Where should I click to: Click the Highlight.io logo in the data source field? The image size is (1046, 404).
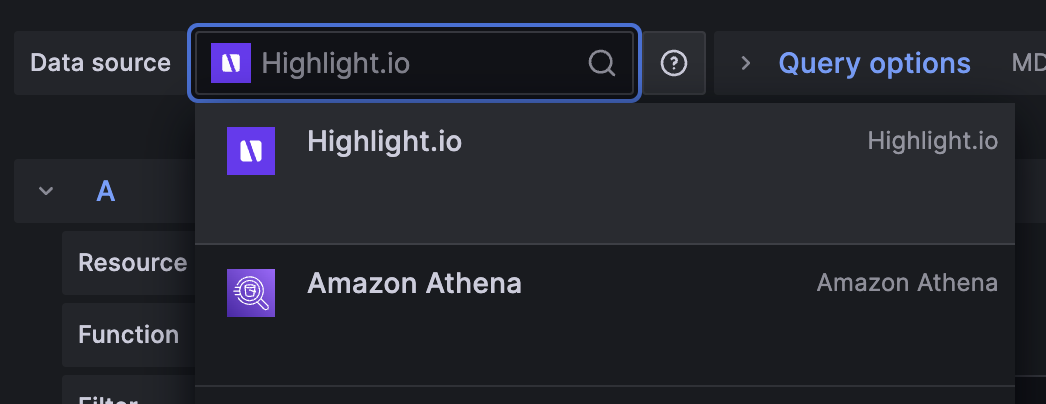[x=230, y=64]
